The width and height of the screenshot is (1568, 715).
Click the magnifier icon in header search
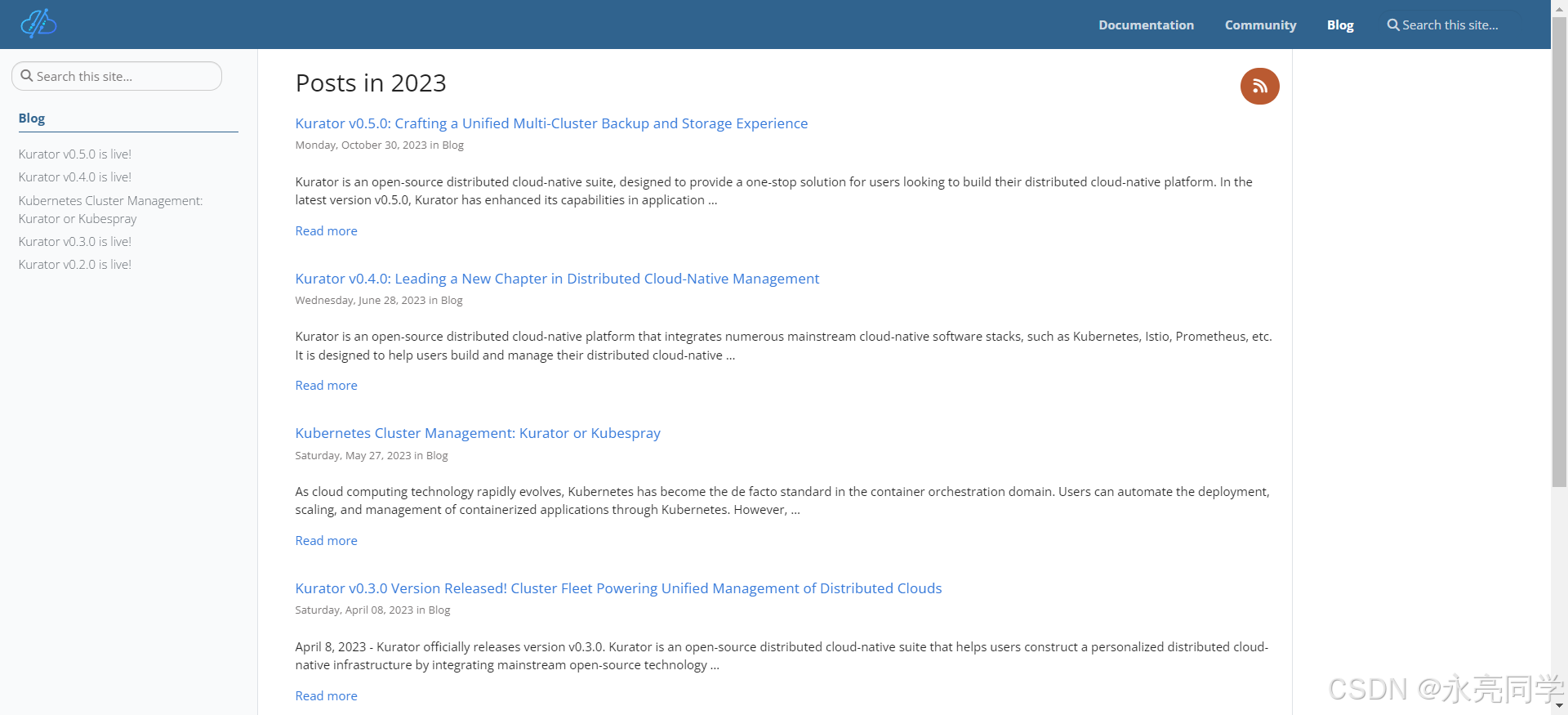(1393, 25)
